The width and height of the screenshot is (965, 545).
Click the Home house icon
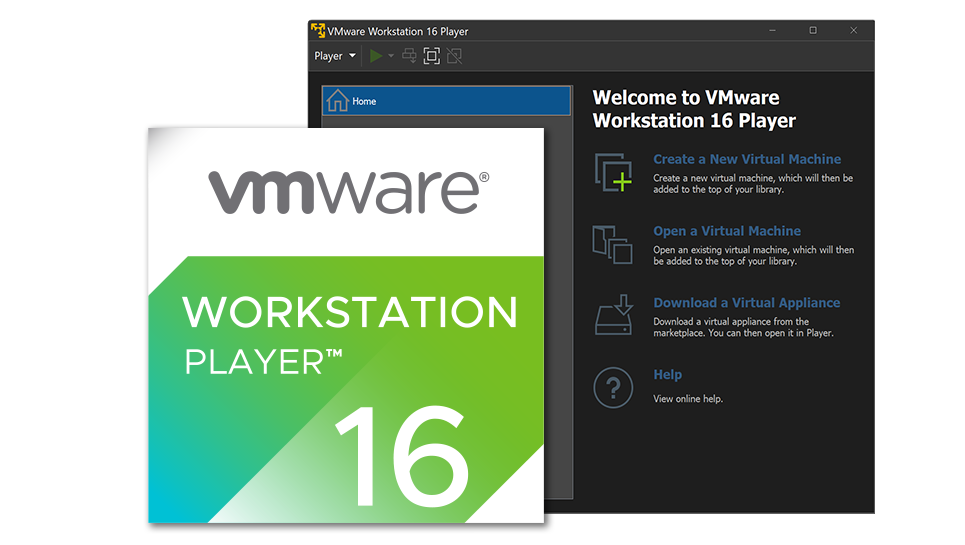pyautogui.click(x=337, y=100)
